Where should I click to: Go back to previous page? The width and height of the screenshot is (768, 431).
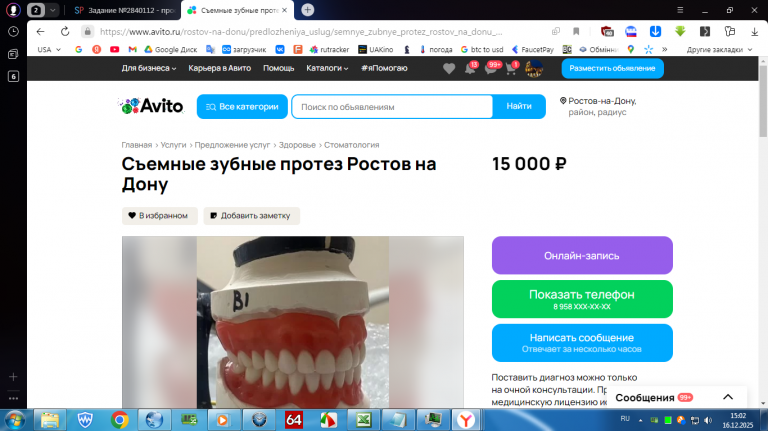[x=40, y=31]
